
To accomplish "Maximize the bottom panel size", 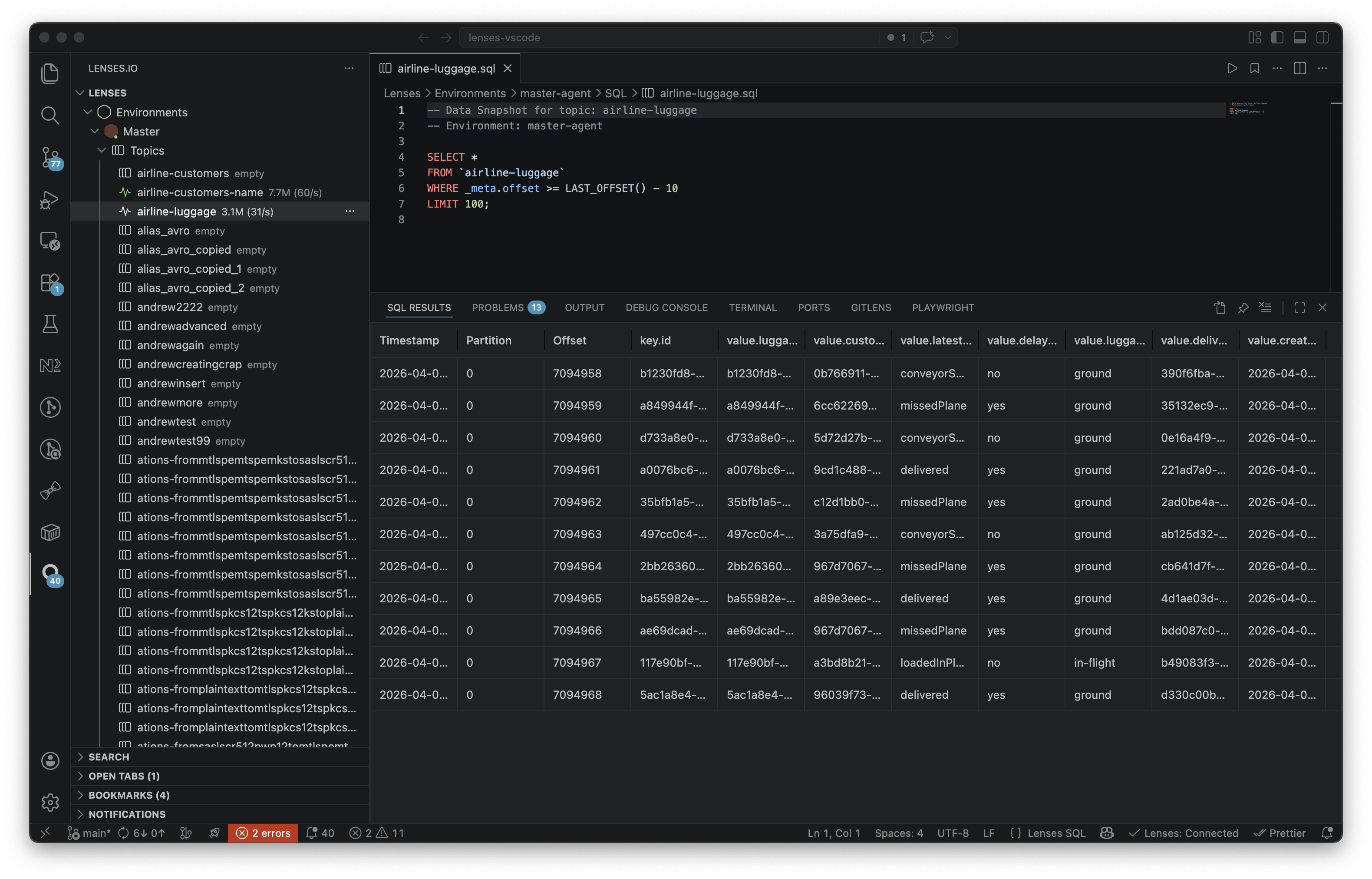I will click(x=1299, y=307).
